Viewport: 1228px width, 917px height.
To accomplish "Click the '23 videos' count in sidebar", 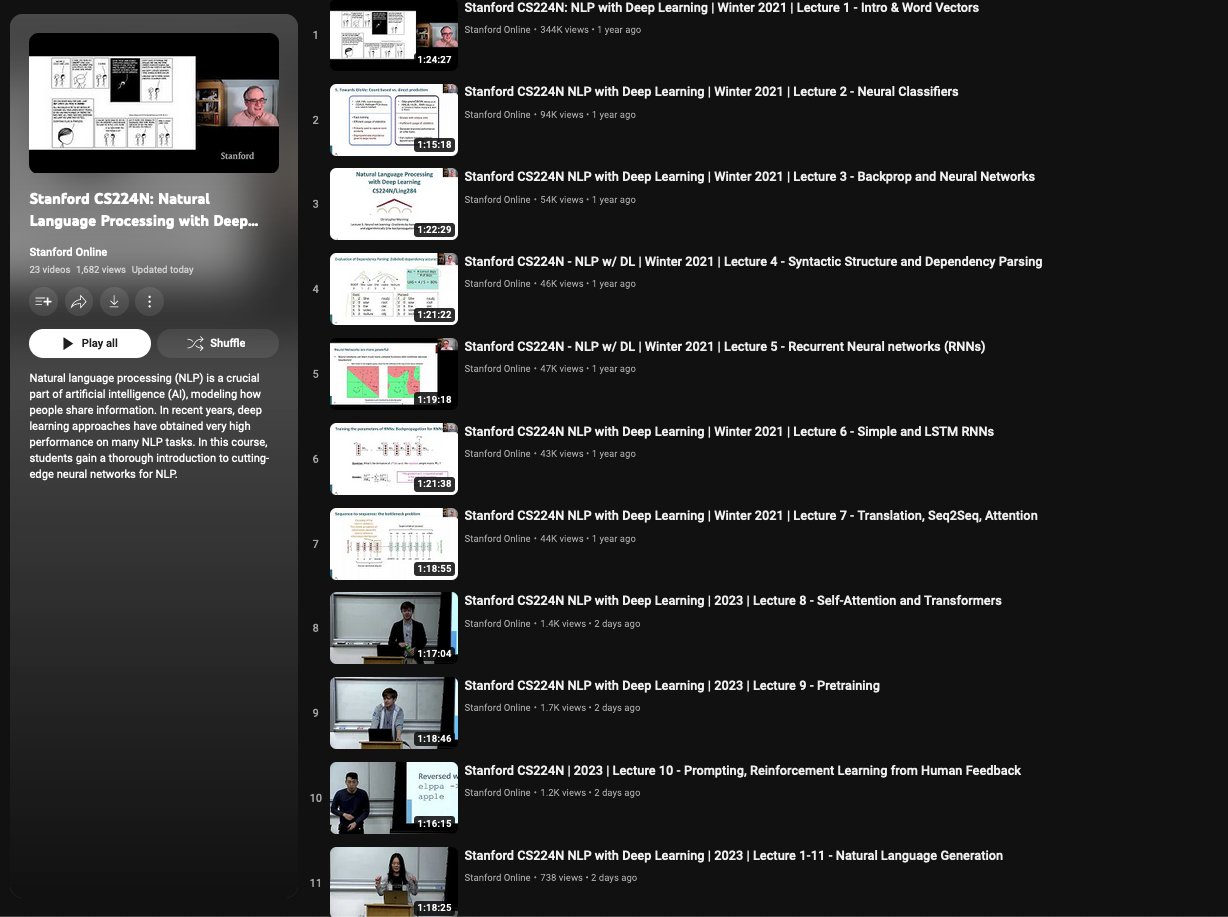I will tap(49, 270).
